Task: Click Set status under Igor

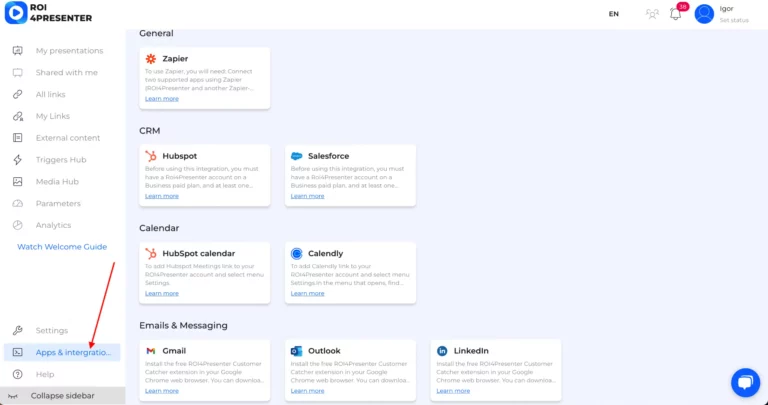Action: click(734, 20)
